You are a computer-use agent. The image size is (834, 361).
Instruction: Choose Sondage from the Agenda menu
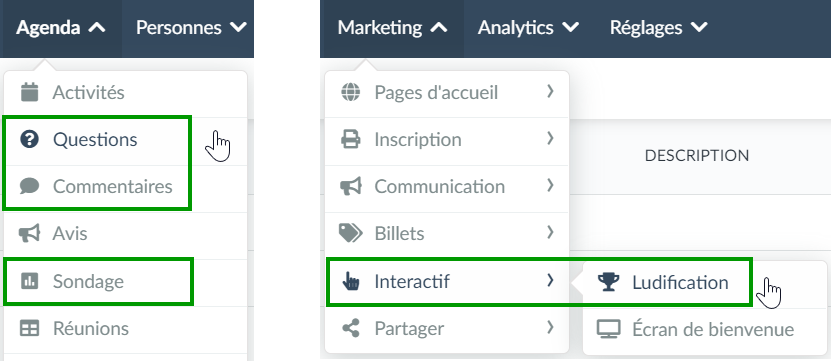(98, 281)
